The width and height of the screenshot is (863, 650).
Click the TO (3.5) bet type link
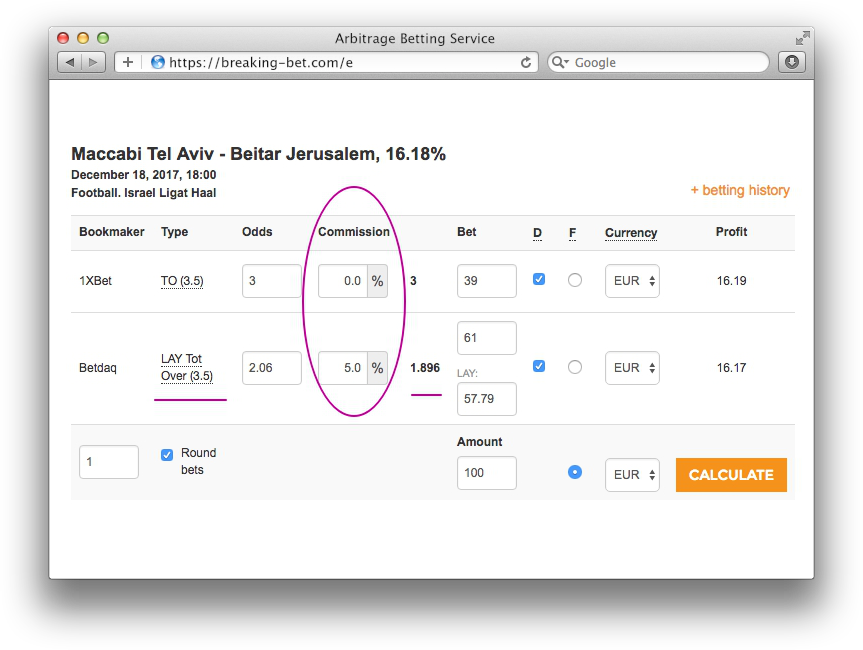point(182,281)
